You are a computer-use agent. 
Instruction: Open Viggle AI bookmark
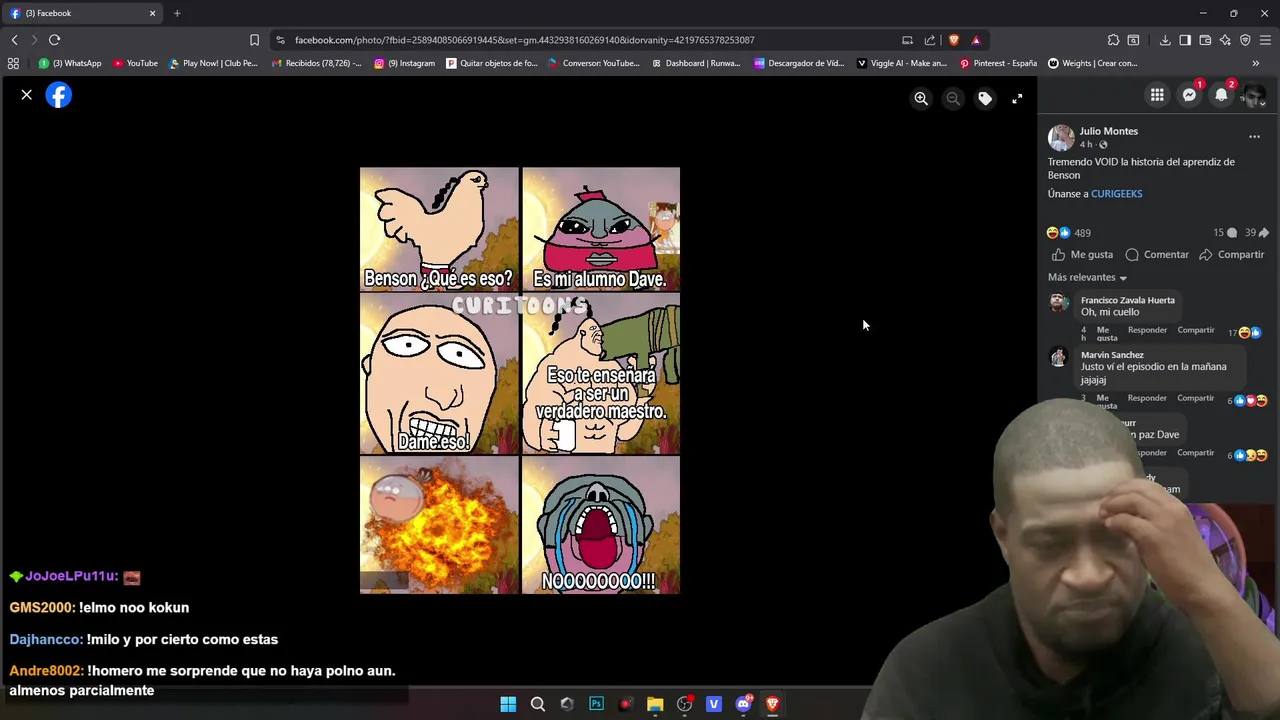pos(902,63)
